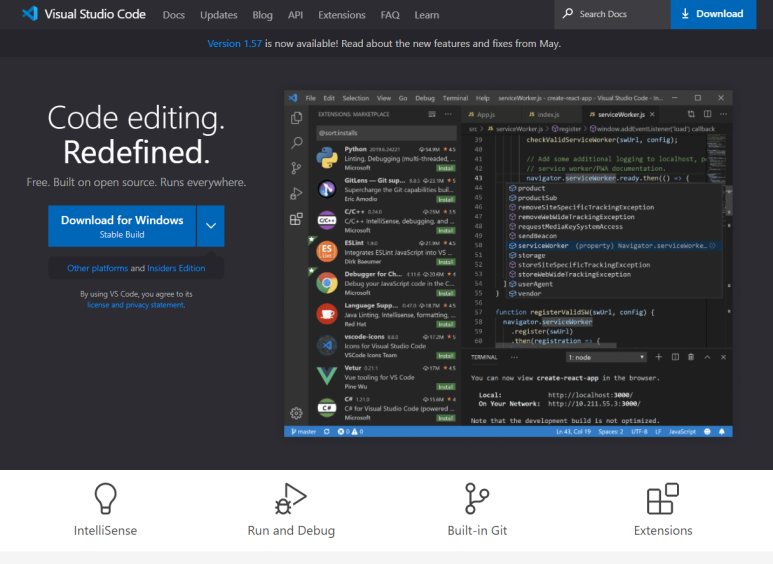This screenshot has width=773, height=564.
Task: Focus the Search Docs field
Action: 612,14
